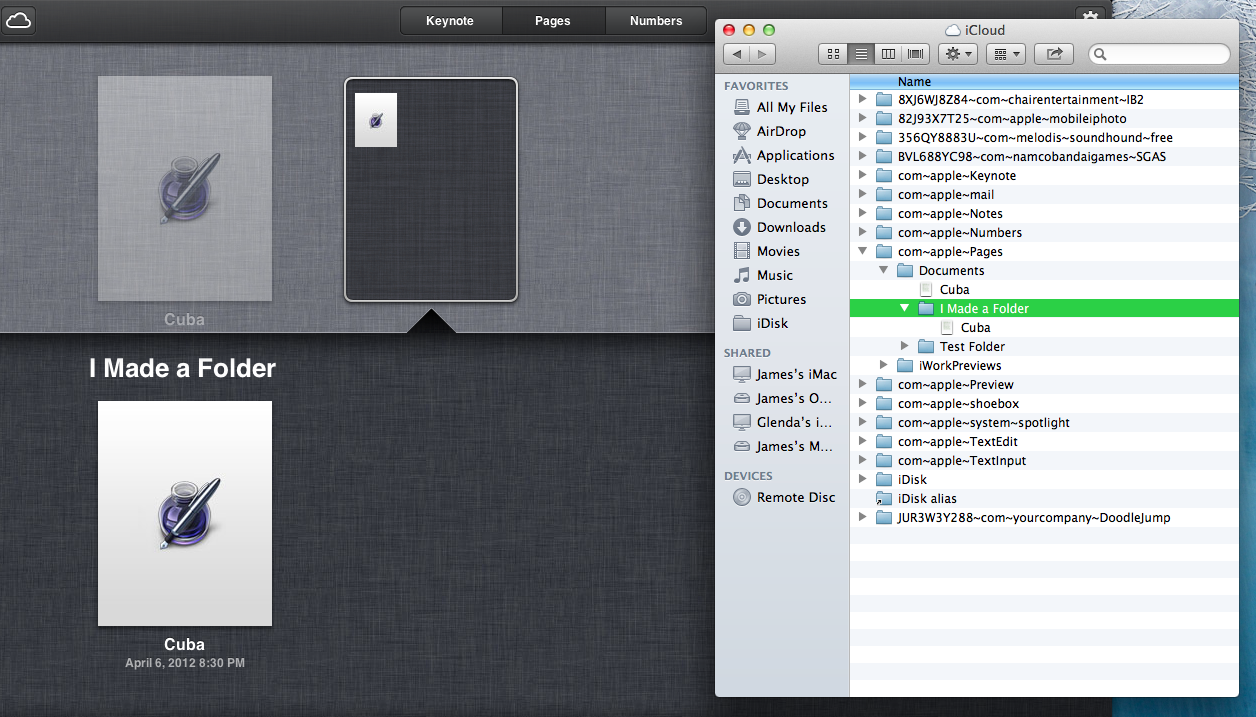This screenshot has height=717, width=1256.
Task: Expand the com~apple~mobileiphoto folder
Action: pyautogui.click(x=863, y=119)
